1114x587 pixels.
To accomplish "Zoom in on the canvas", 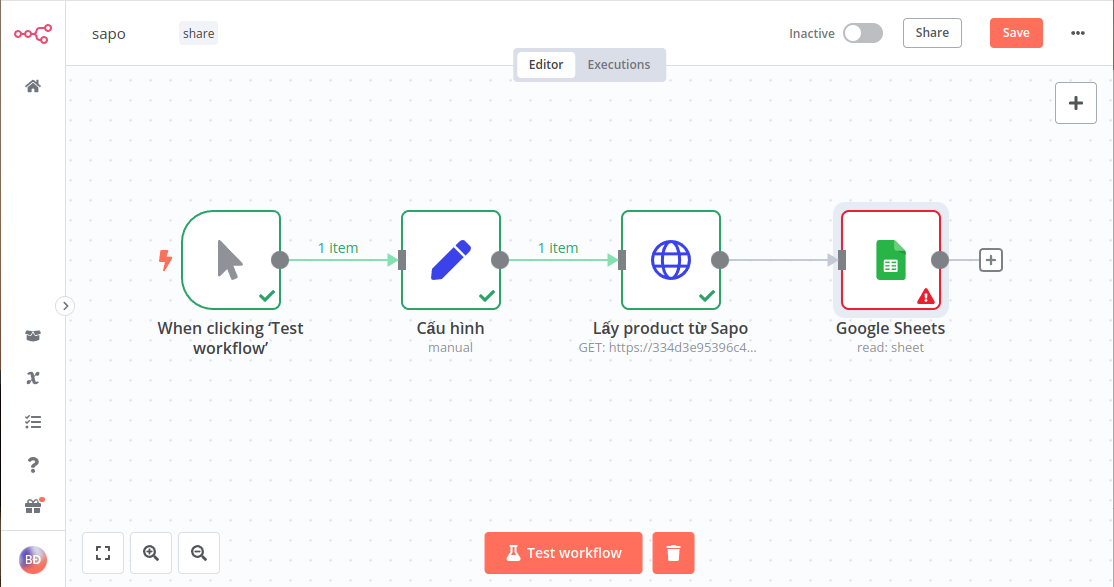I will coord(150,552).
